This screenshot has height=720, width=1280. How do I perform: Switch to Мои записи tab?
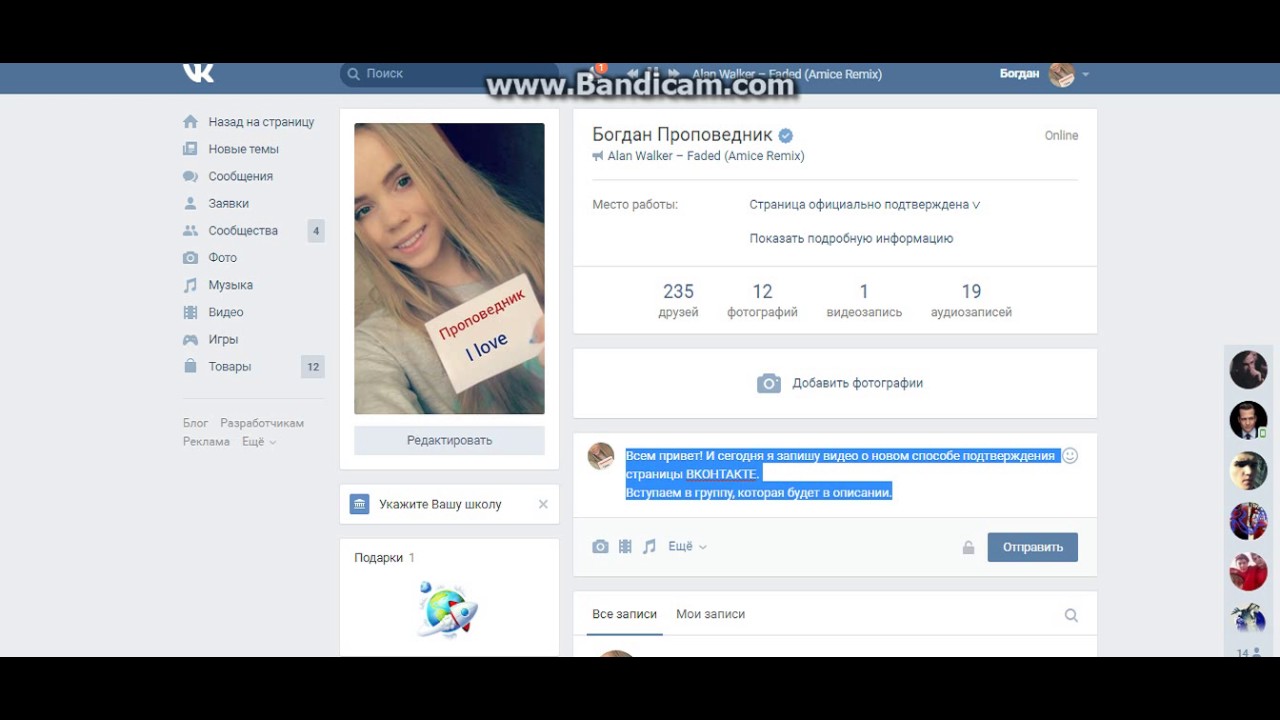click(x=710, y=614)
